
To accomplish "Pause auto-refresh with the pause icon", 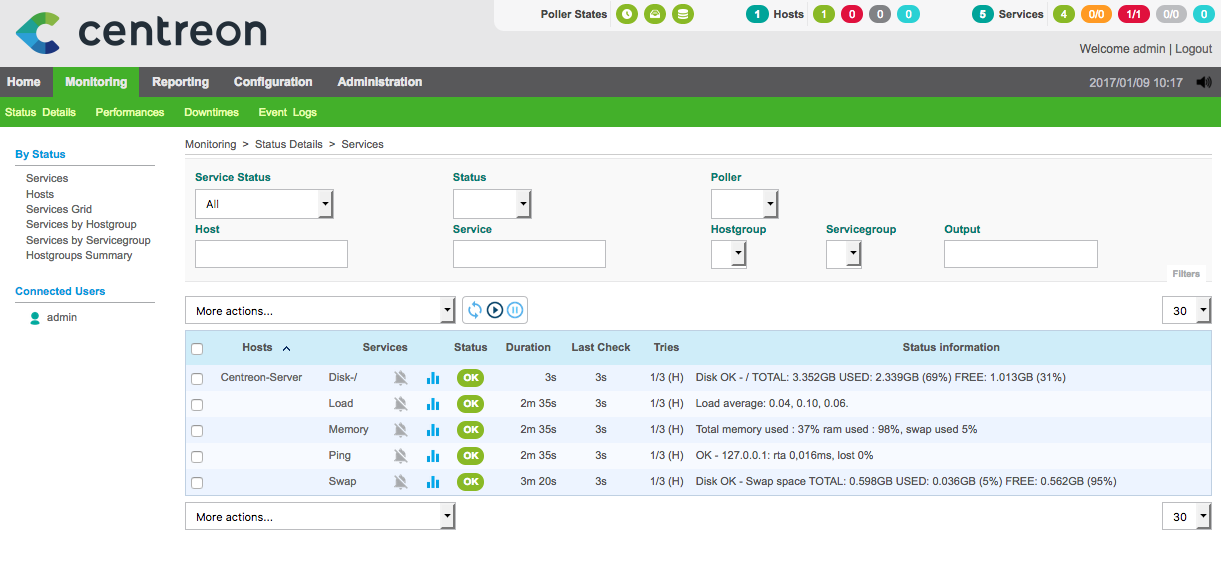I will tap(515, 310).
